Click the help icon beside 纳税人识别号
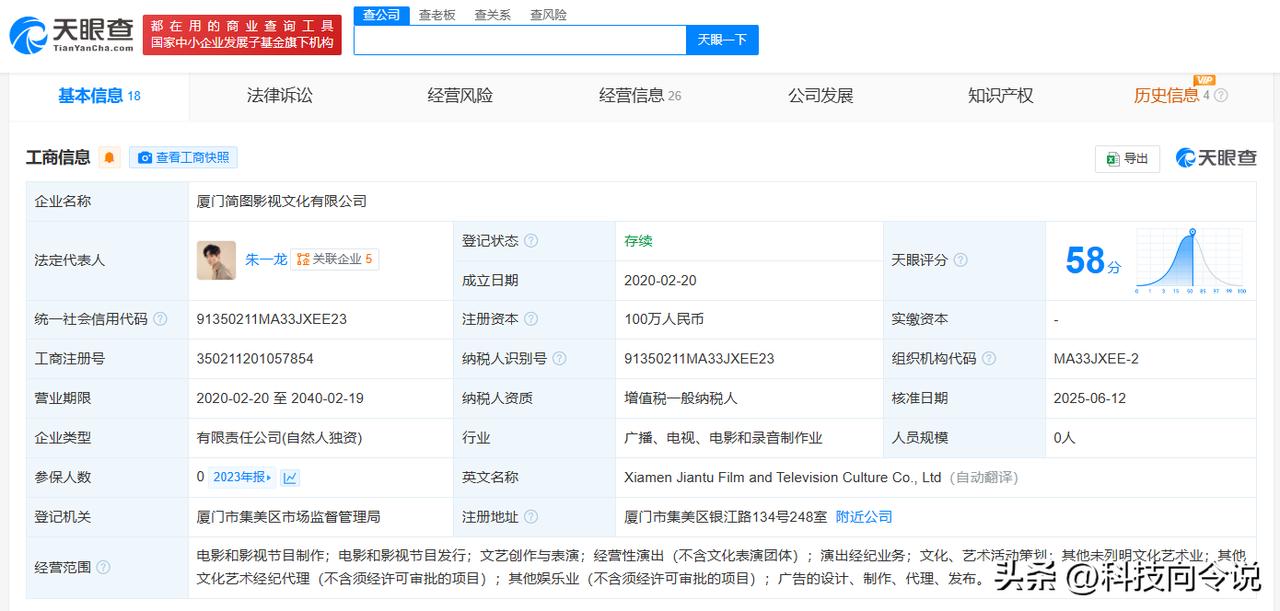Screen dimensions: 1280x611 click(x=559, y=359)
